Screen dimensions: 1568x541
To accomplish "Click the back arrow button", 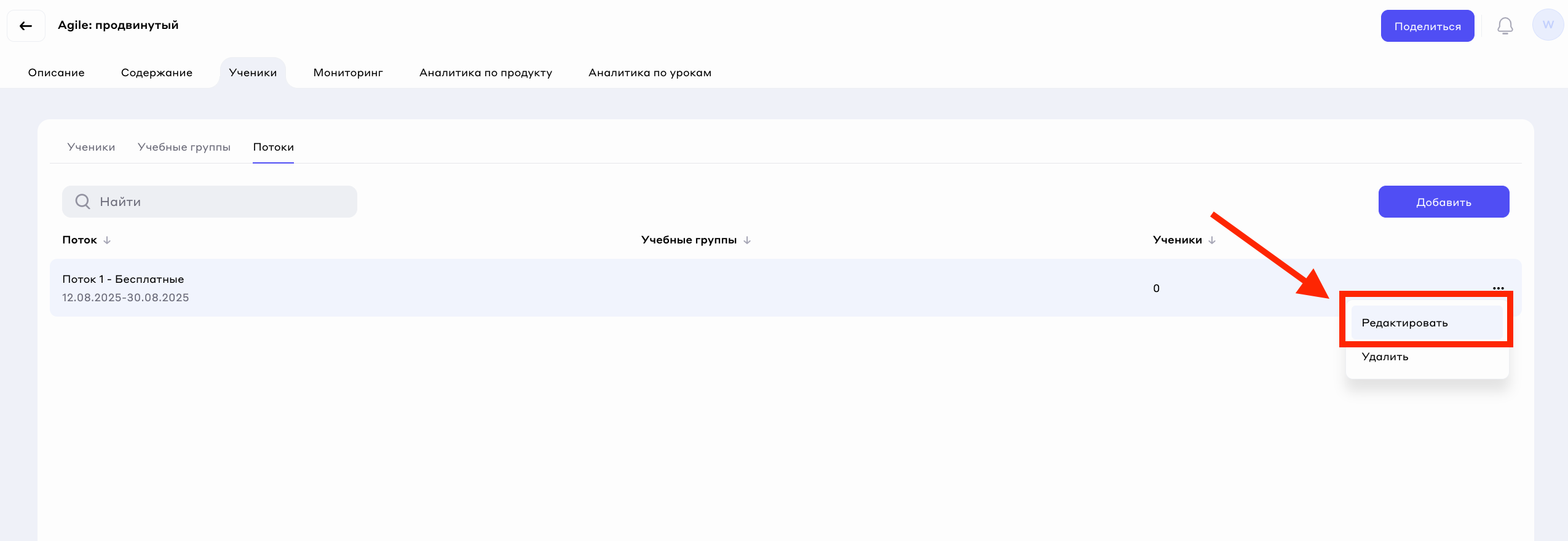I will (x=26, y=26).
